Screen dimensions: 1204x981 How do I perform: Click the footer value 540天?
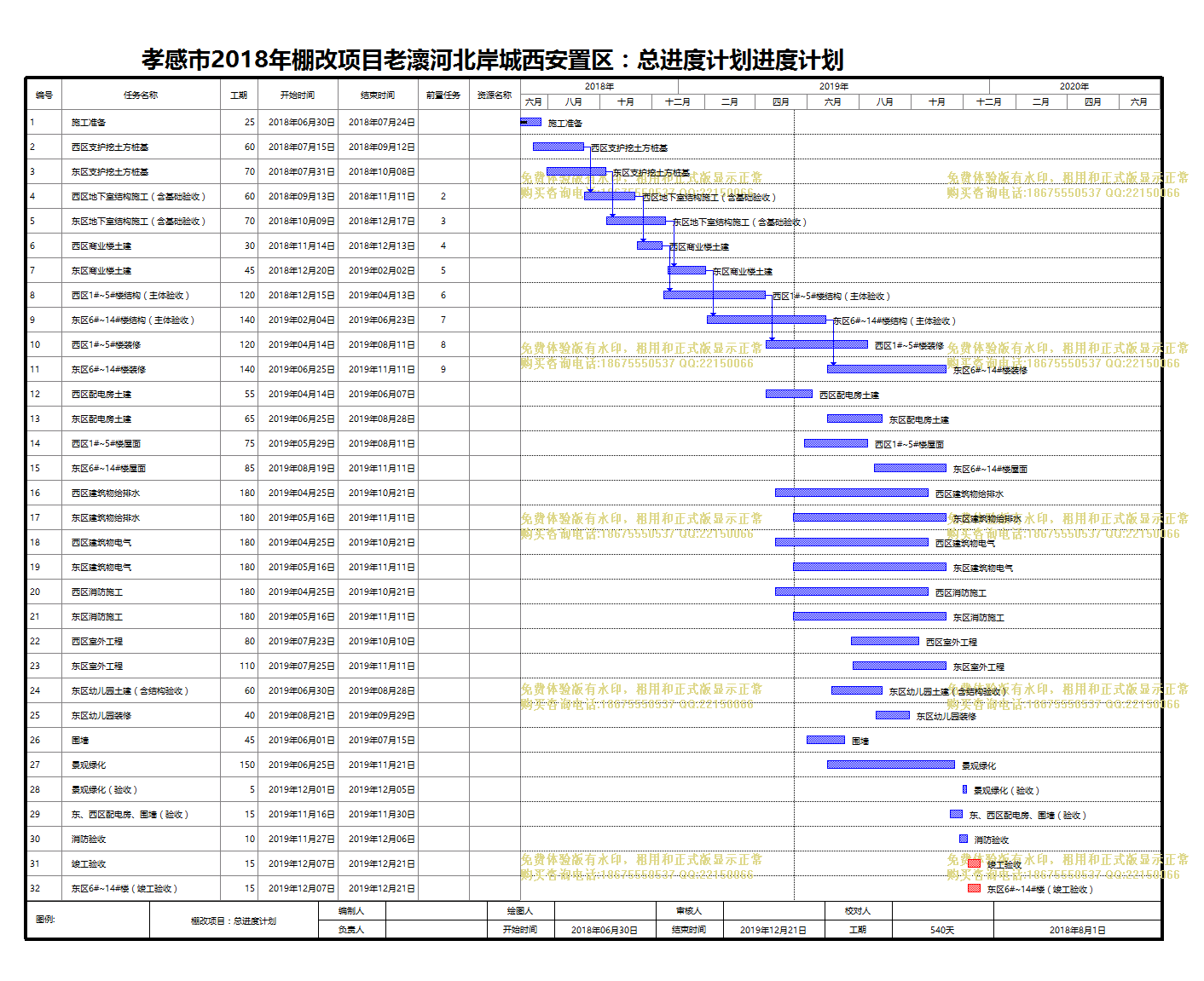pos(942,930)
